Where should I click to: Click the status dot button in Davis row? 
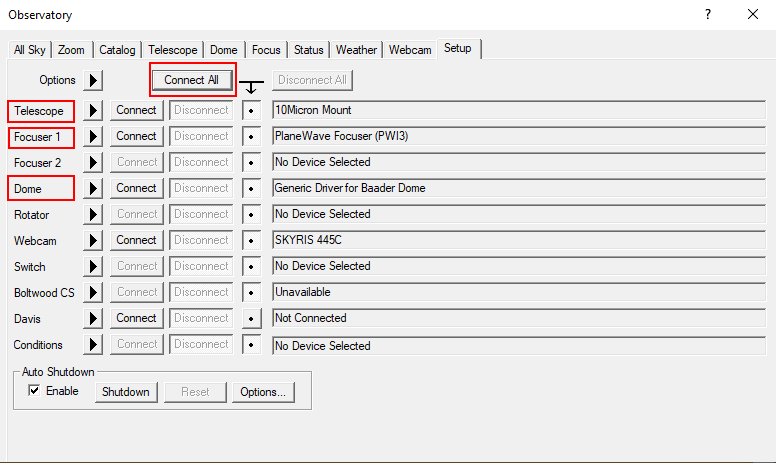coord(252,318)
